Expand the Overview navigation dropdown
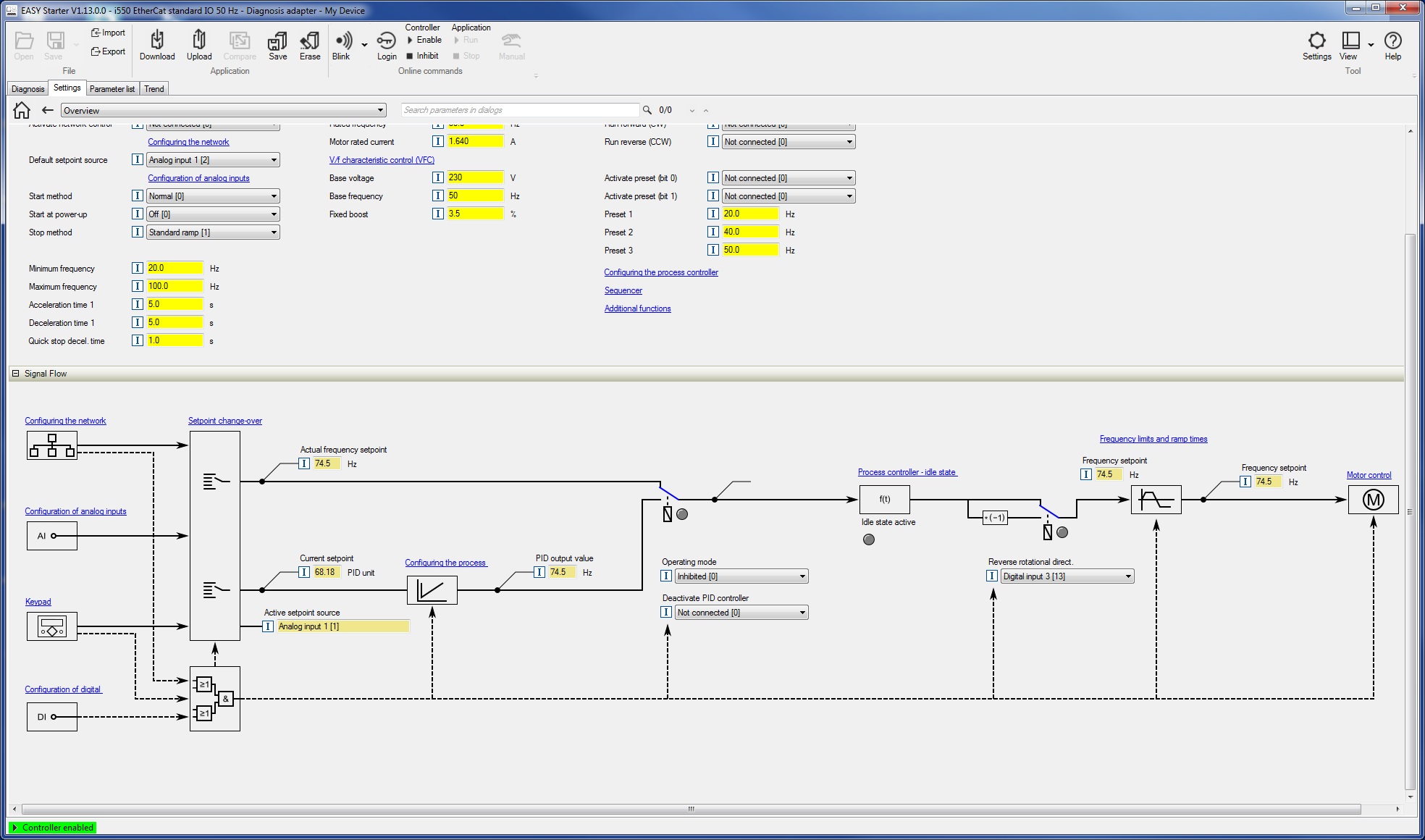The image size is (1425, 840). click(x=223, y=110)
